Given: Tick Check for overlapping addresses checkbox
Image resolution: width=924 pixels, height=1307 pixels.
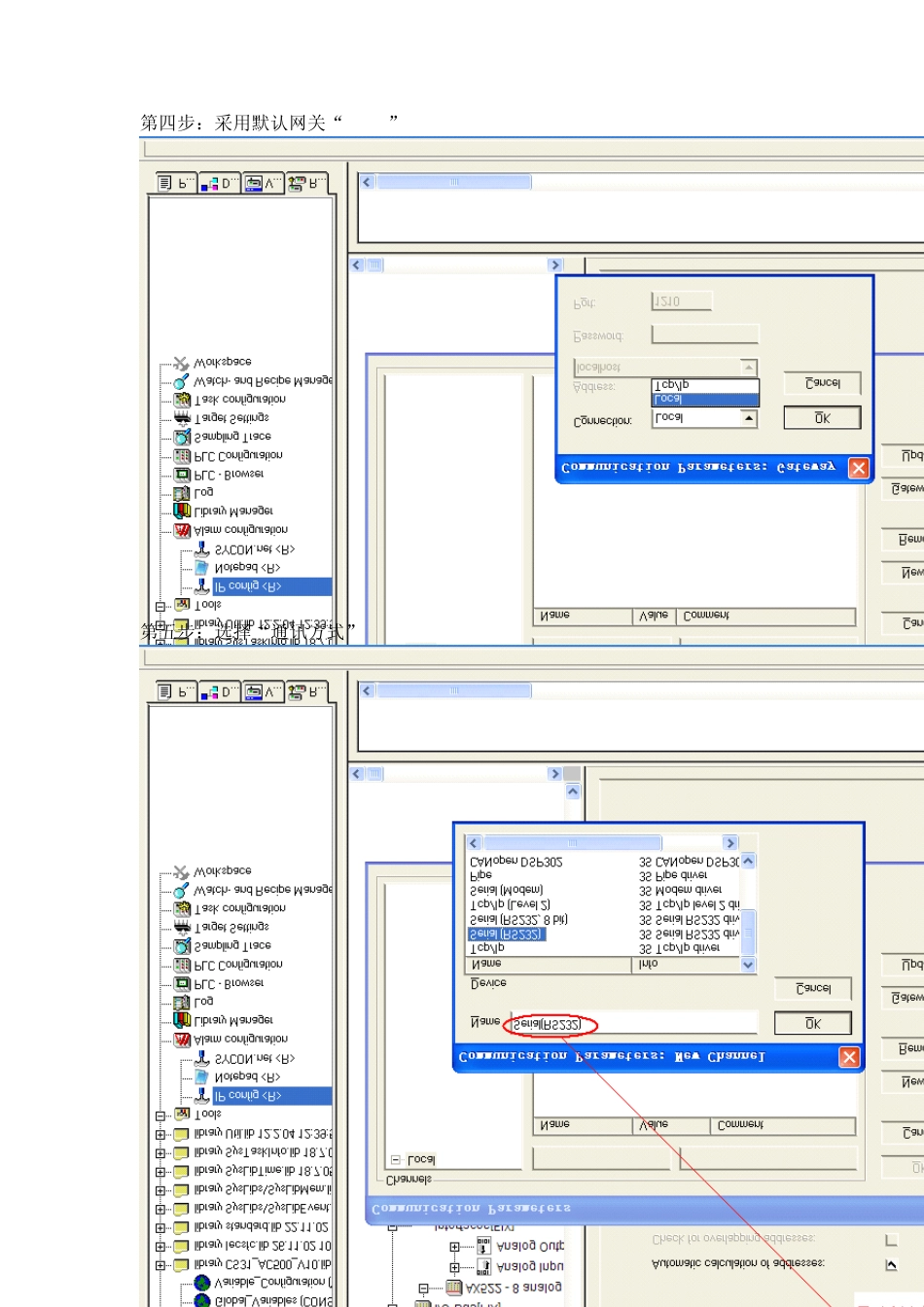Looking at the screenshot, I should coord(891,1240).
